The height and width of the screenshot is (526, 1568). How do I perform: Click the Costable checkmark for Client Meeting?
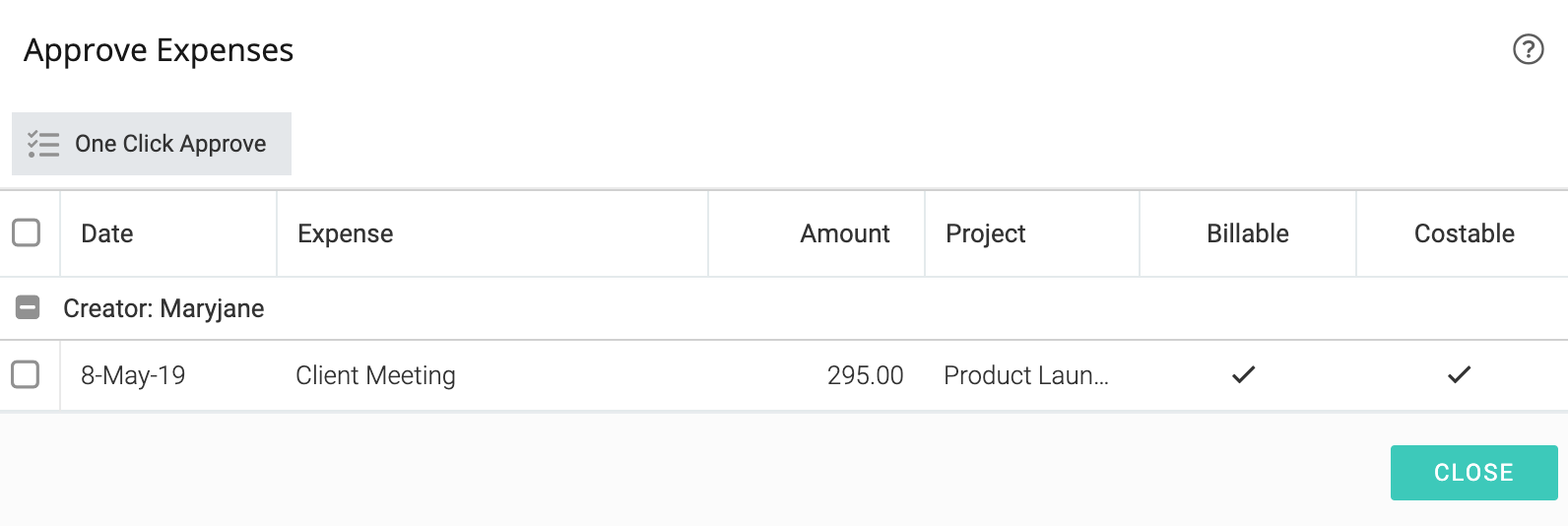tap(1460, 374)
